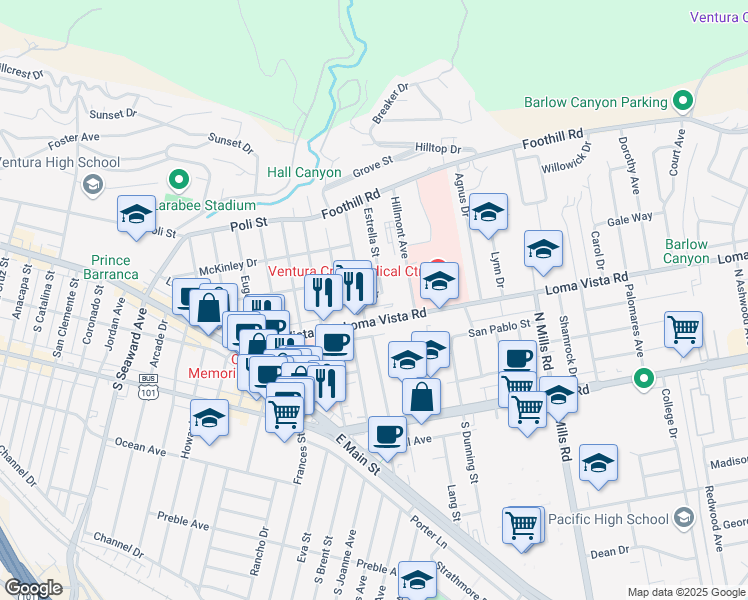
Task: Click the Hall Canyon label
Action: pyautogui.click(x=304, y=172)
